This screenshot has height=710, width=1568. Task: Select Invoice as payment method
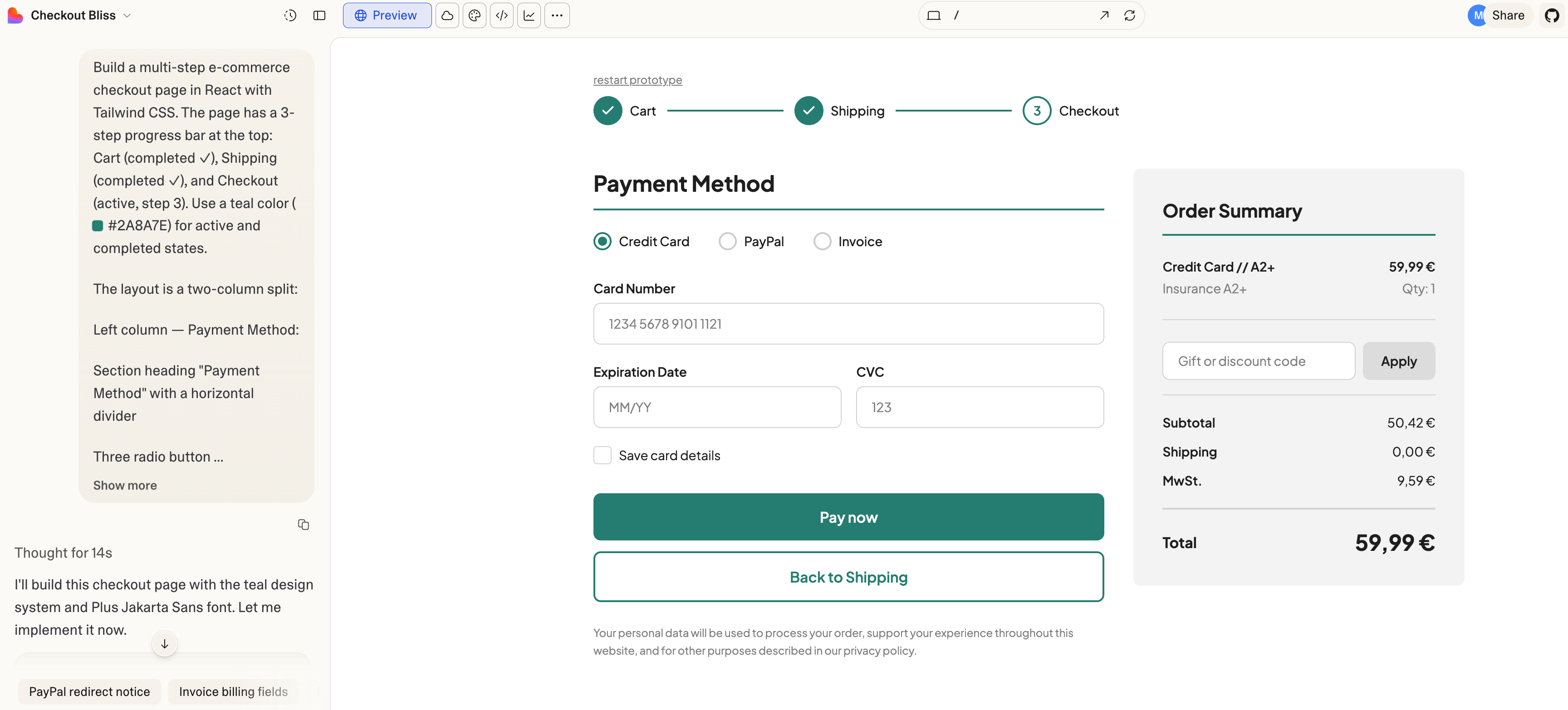[x=823, y=241]
